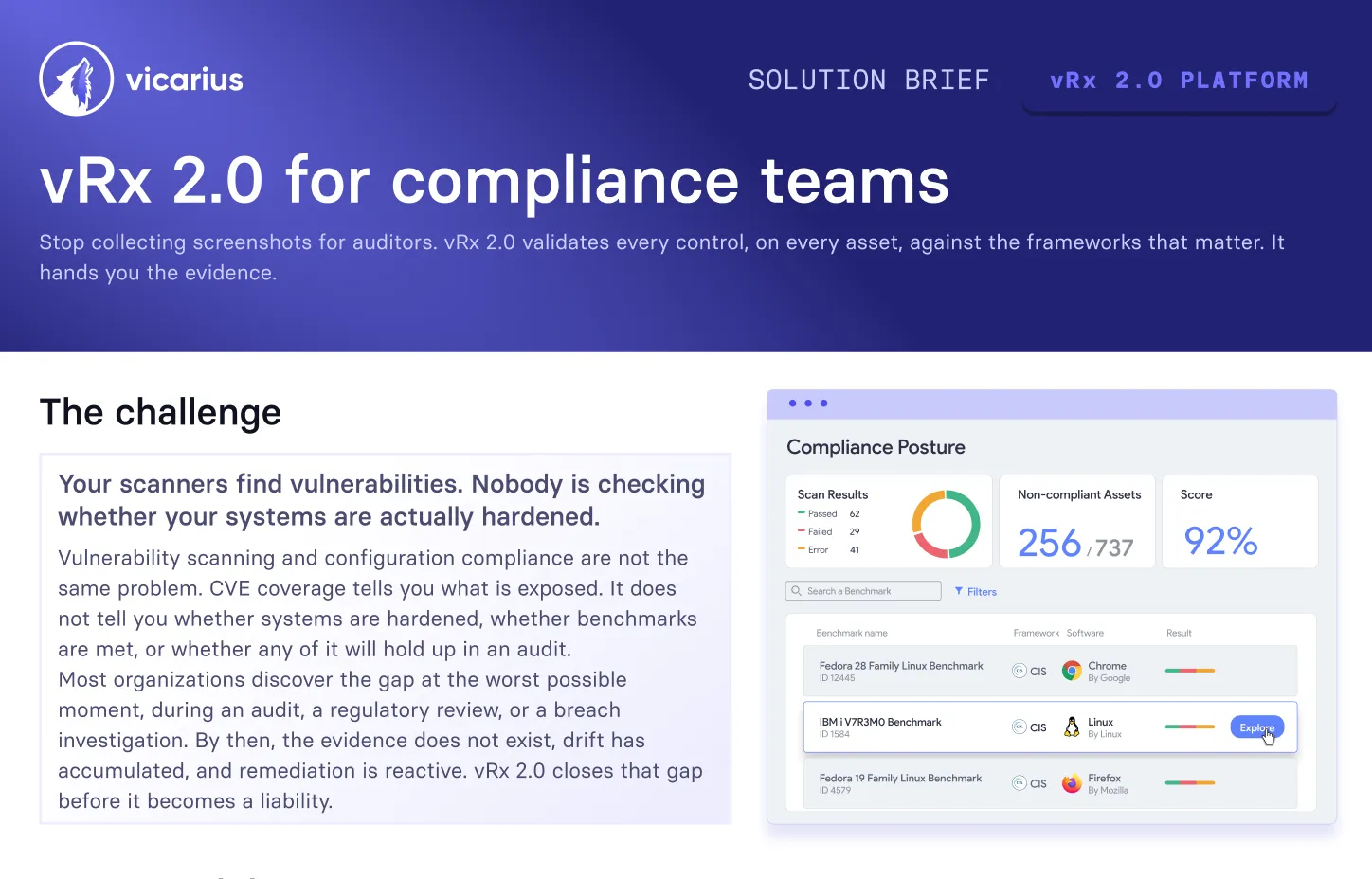Click the Chrome browser icon
The image size is (1372, 879).
1072,671
